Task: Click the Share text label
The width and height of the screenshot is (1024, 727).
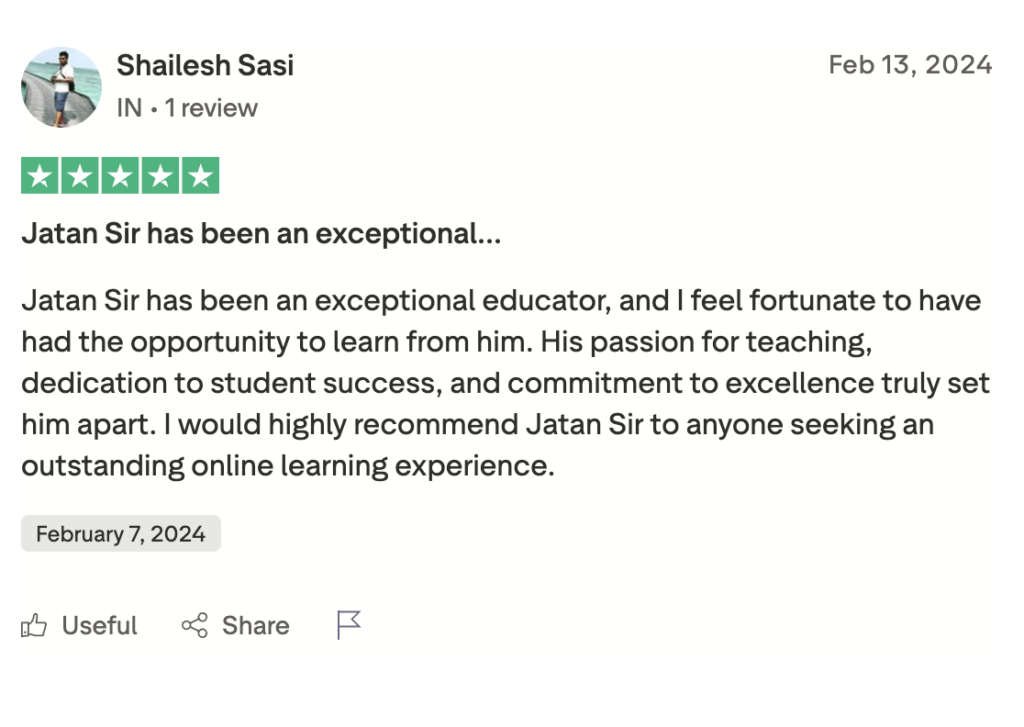Action: (x=255, y=626)
